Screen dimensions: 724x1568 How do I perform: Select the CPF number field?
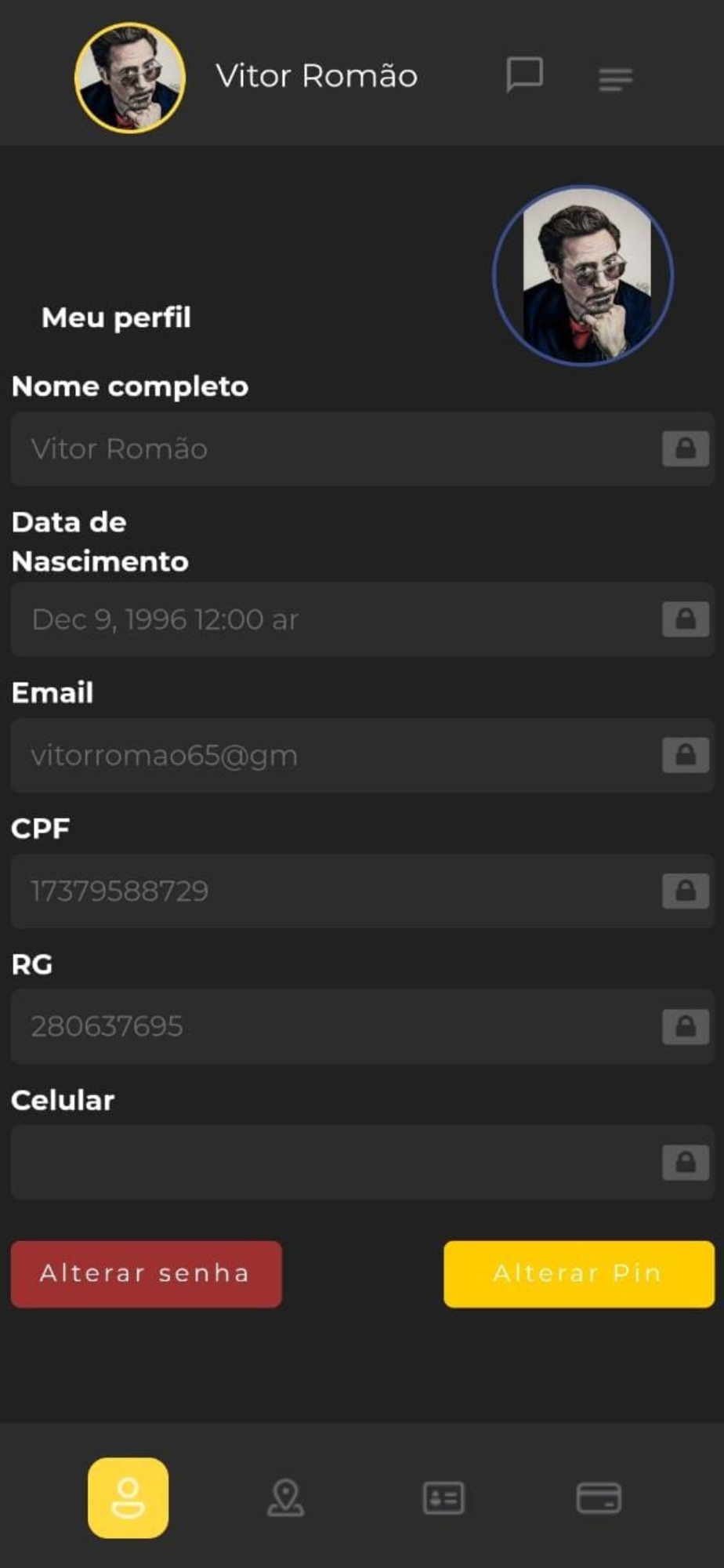tap(363, 891)
